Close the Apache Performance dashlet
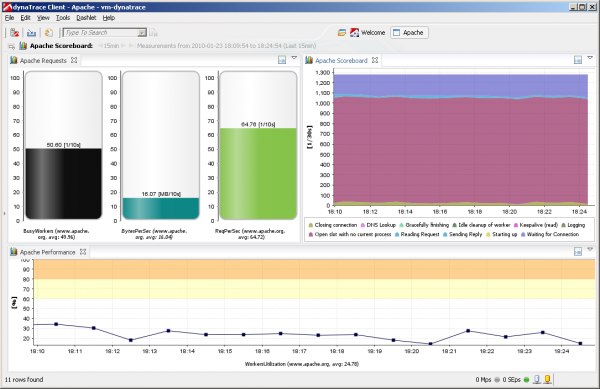The image size is (600, 389). [x=83, y=252]
